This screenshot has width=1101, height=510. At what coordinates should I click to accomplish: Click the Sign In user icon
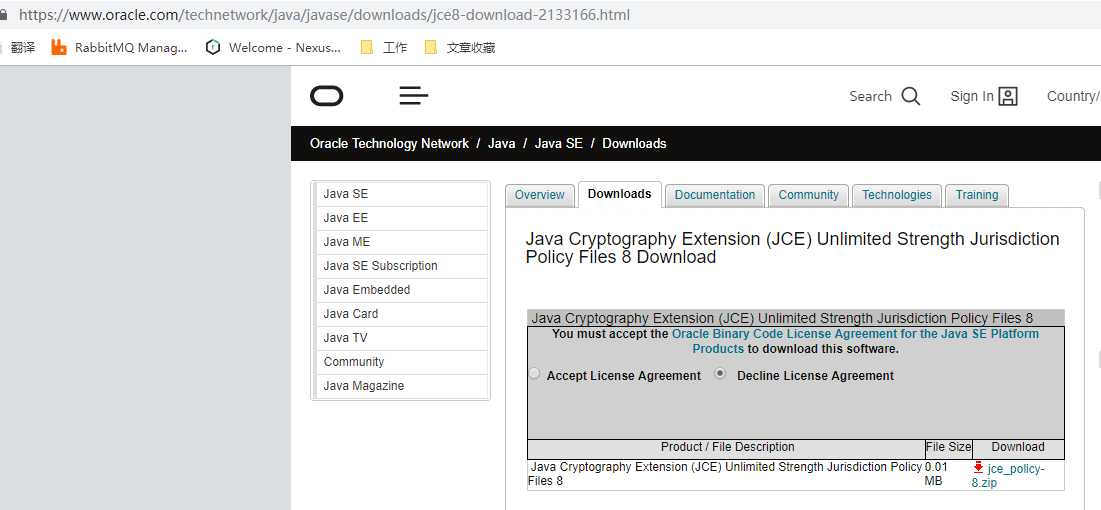click(1008, 96)
